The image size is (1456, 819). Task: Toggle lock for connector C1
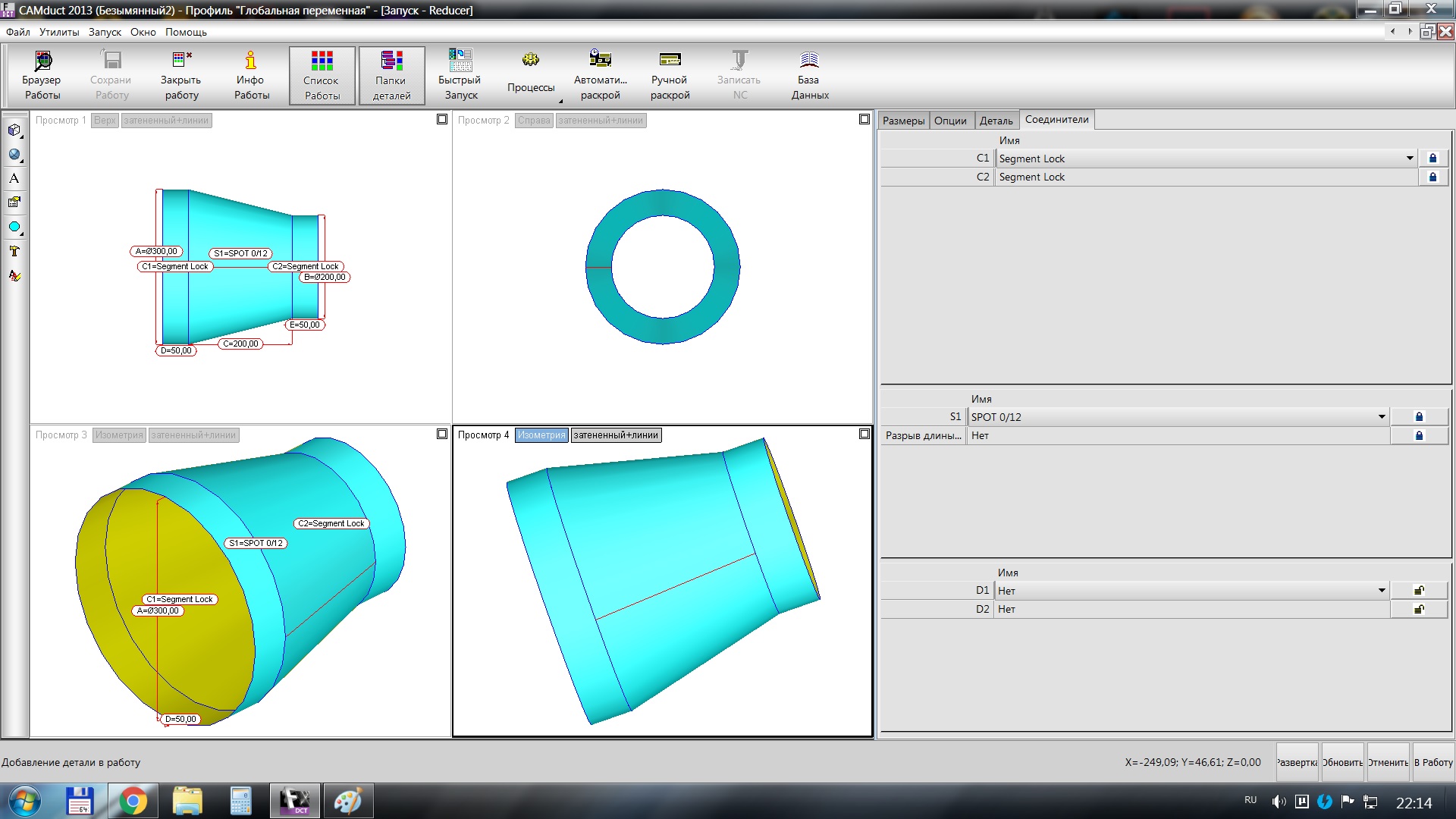coord(1432,158)
